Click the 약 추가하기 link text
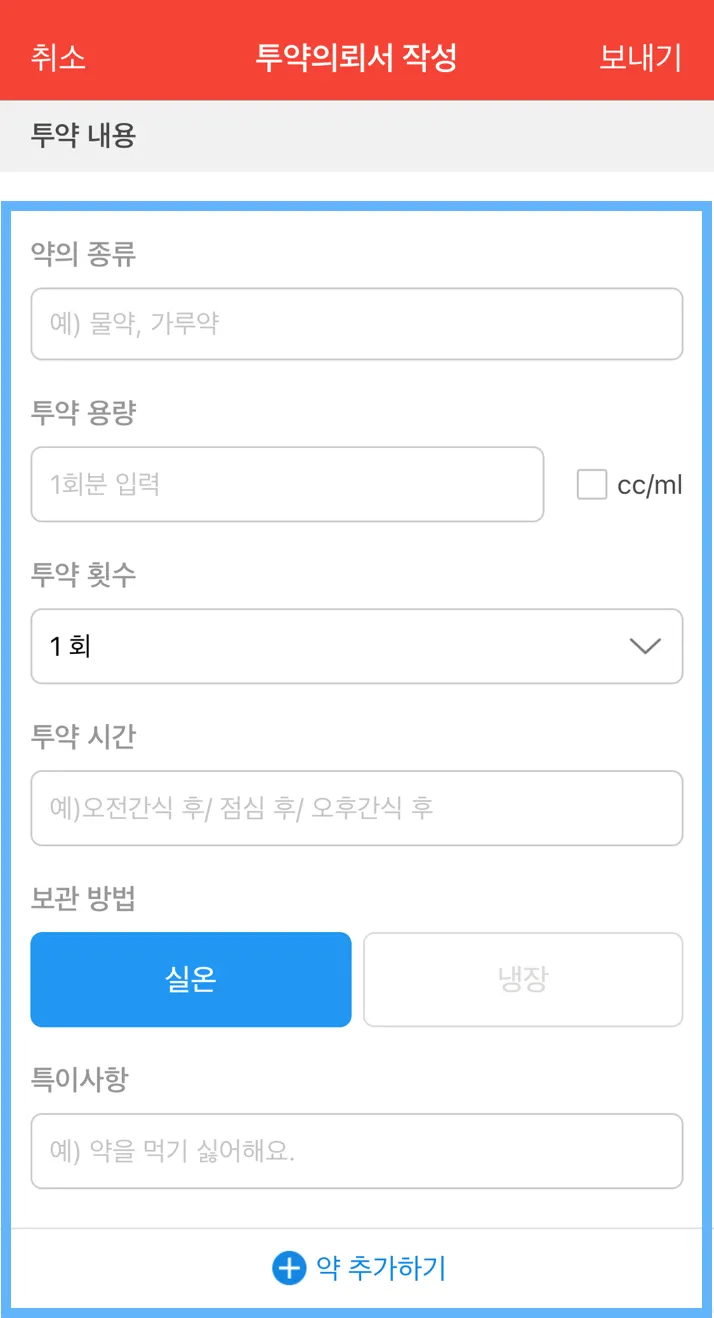714x1318 pixels. [381, 1269]
